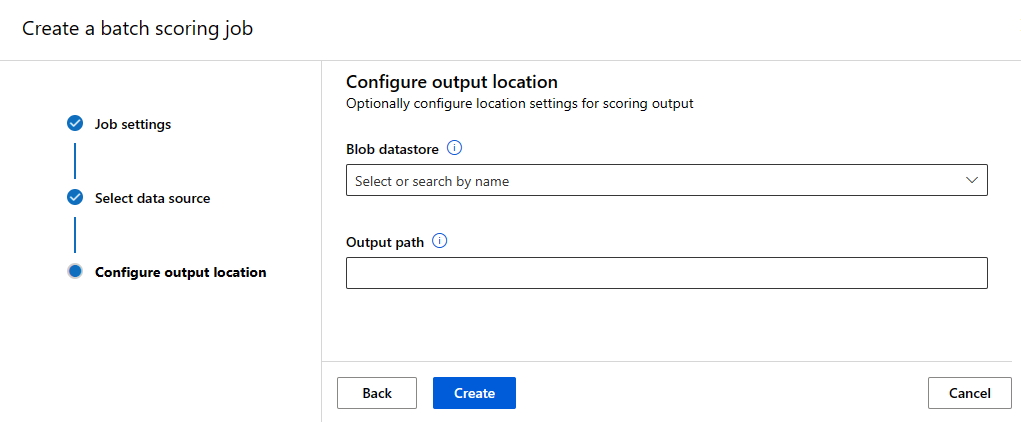Open the 'Select or search by name' combo box
Viewport: 1021px width, 422px height.
[650, 181]
